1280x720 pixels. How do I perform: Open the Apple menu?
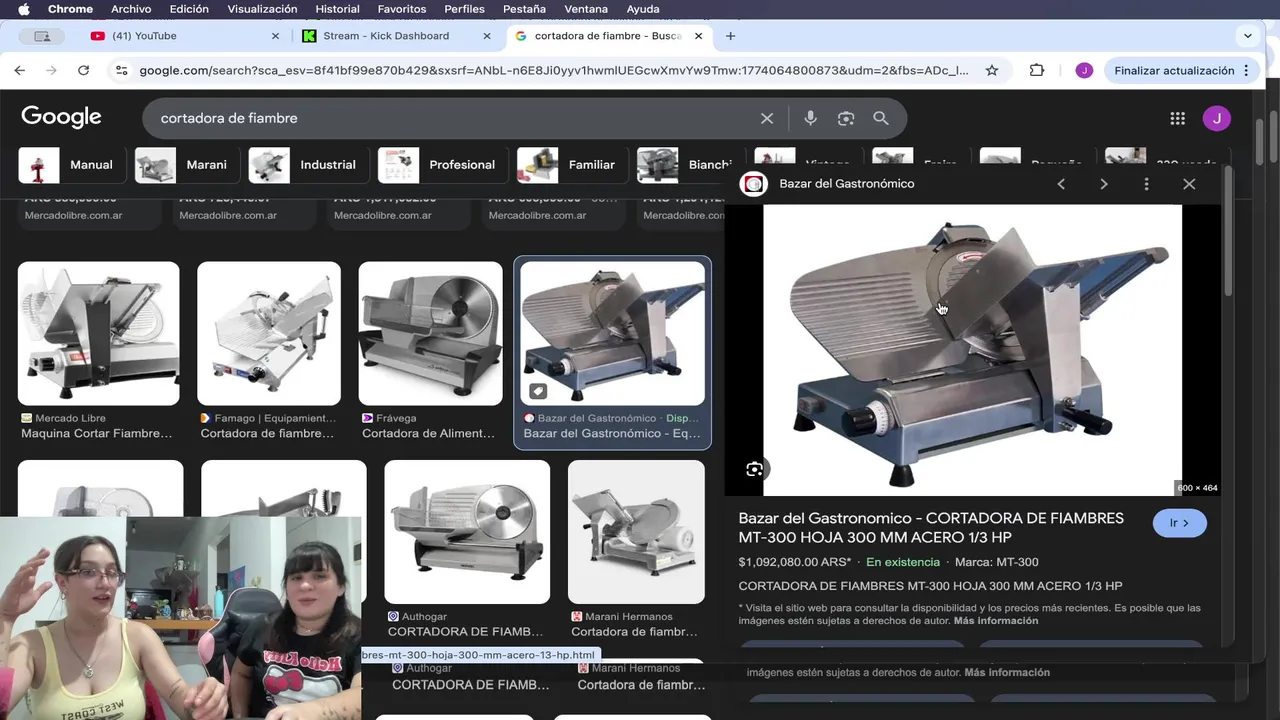click(23, 9)
